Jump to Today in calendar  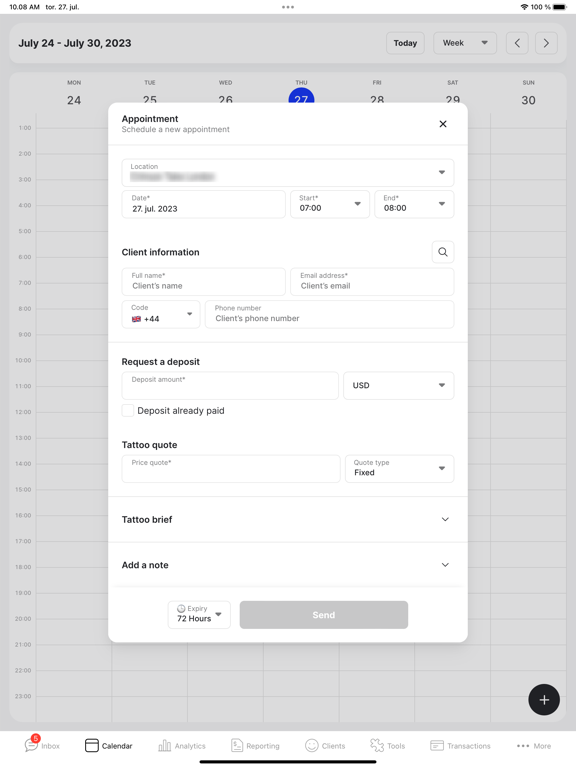[405, 43]
